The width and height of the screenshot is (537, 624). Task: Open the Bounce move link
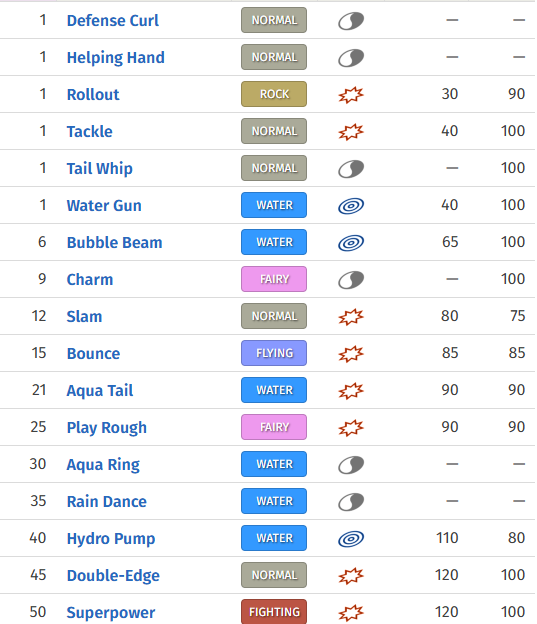[93, 353]
